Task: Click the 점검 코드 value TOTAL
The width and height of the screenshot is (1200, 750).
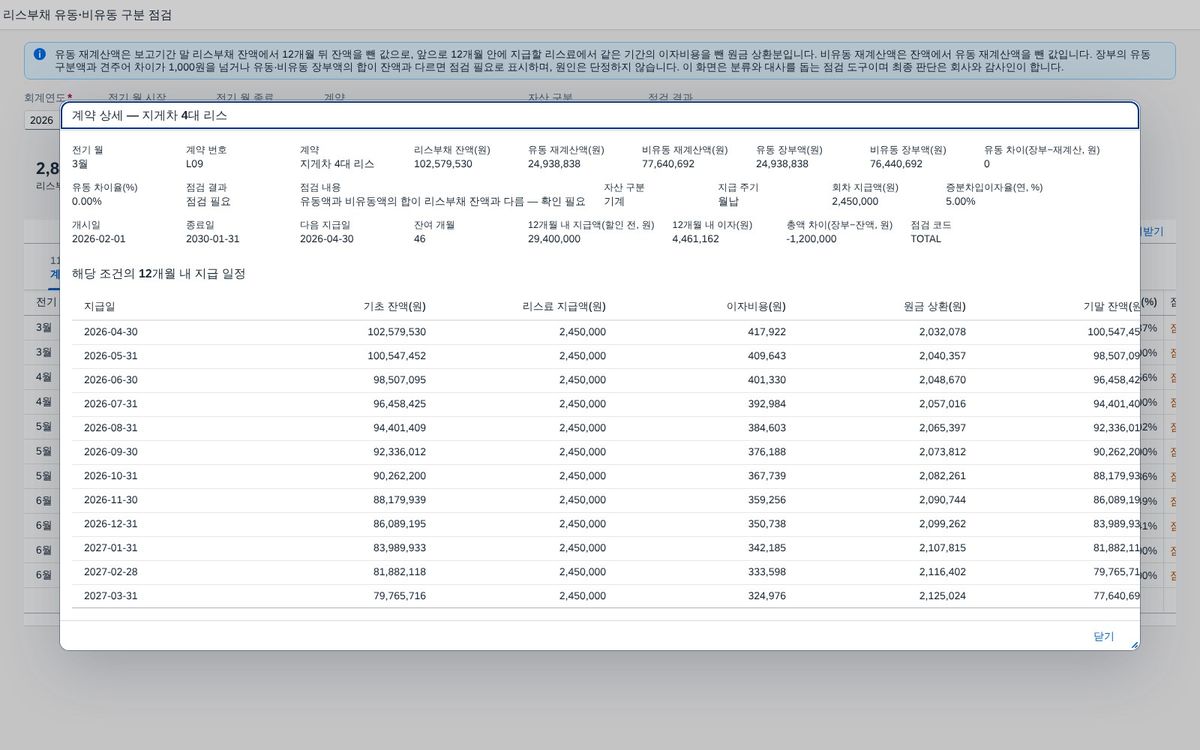Action: point(926,239)
